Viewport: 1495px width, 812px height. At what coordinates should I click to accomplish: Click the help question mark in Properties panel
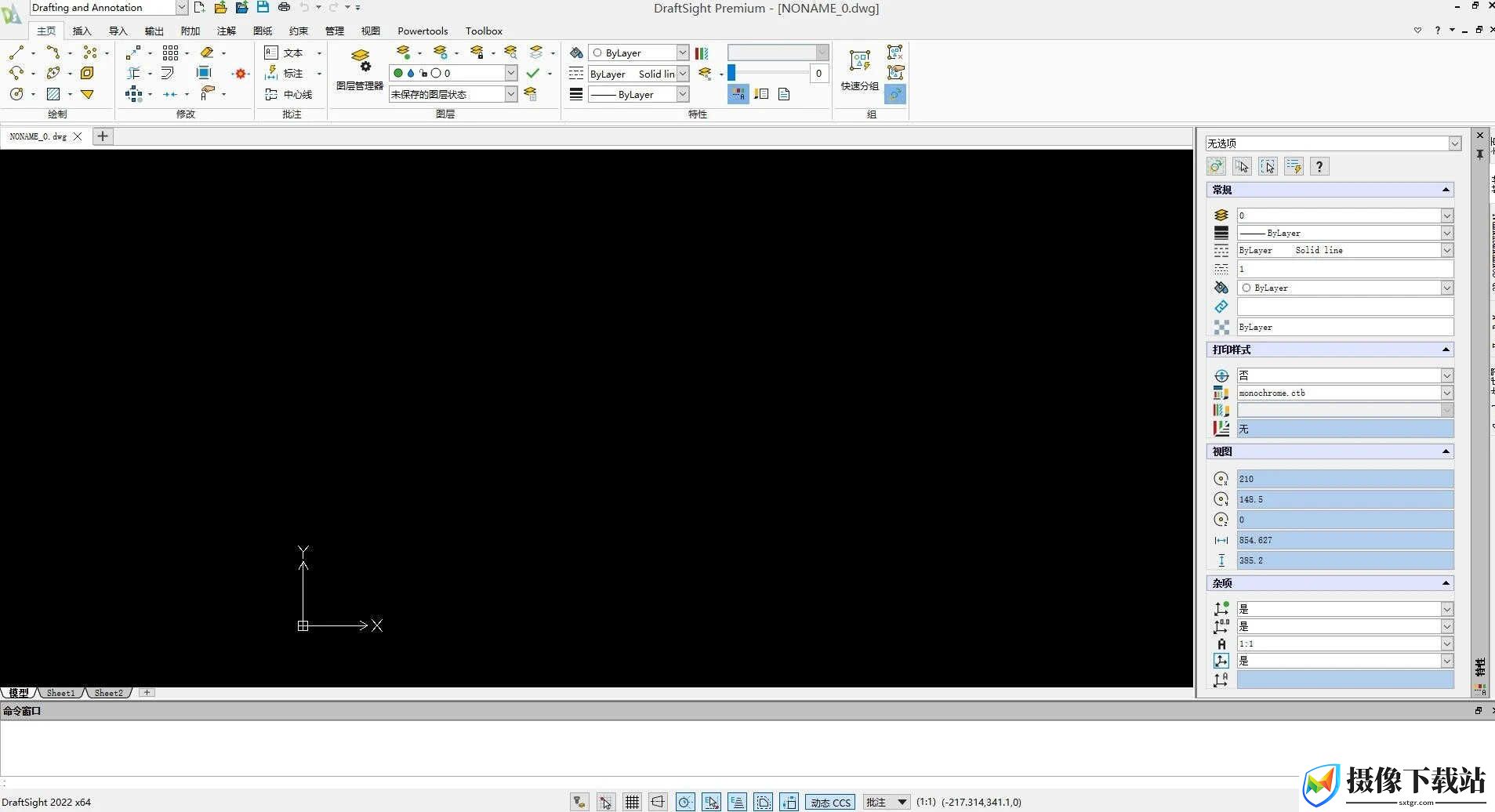tap(1319, 166)
